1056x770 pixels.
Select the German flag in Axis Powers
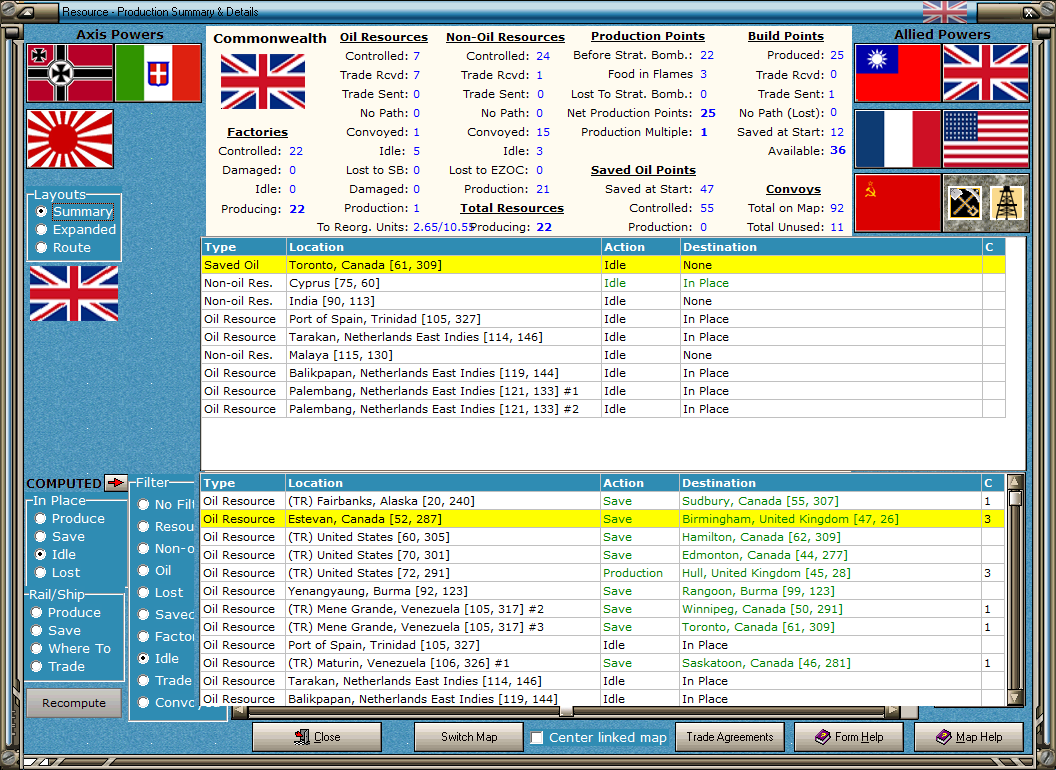70,73
